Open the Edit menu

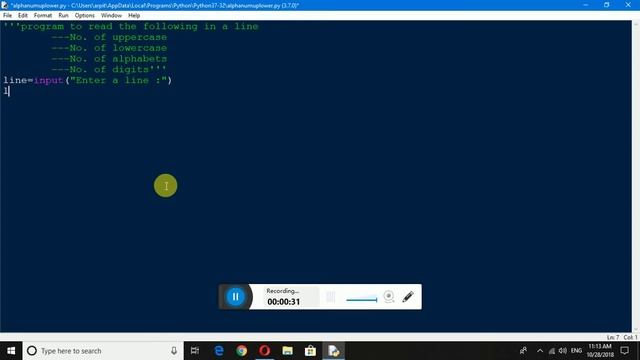click(22, 16)
